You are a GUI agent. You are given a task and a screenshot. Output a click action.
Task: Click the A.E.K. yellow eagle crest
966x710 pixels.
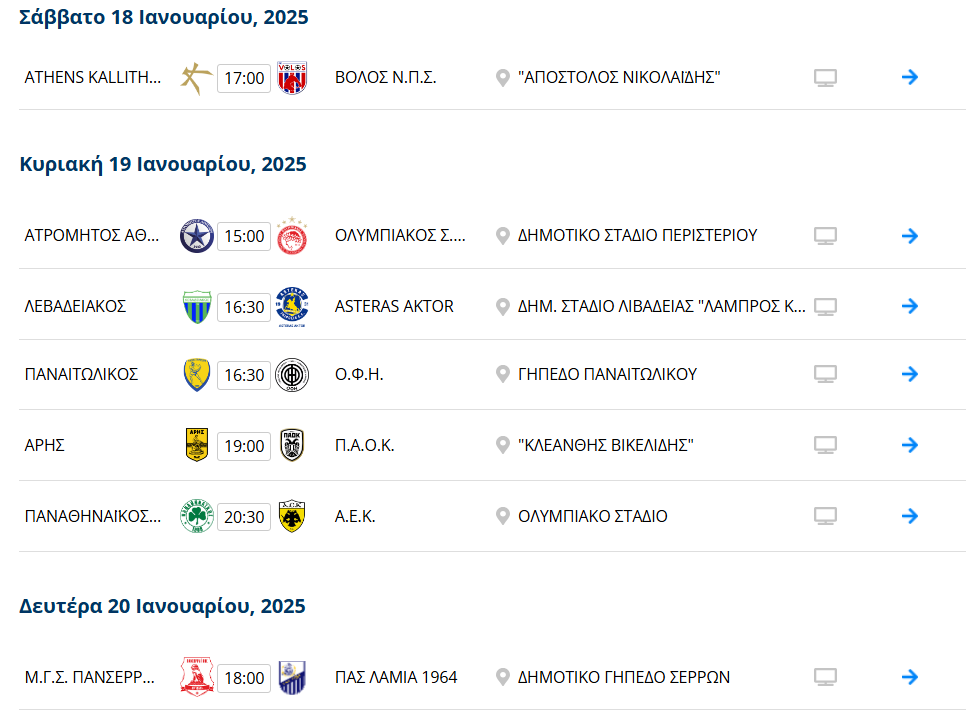pos(292,516)
